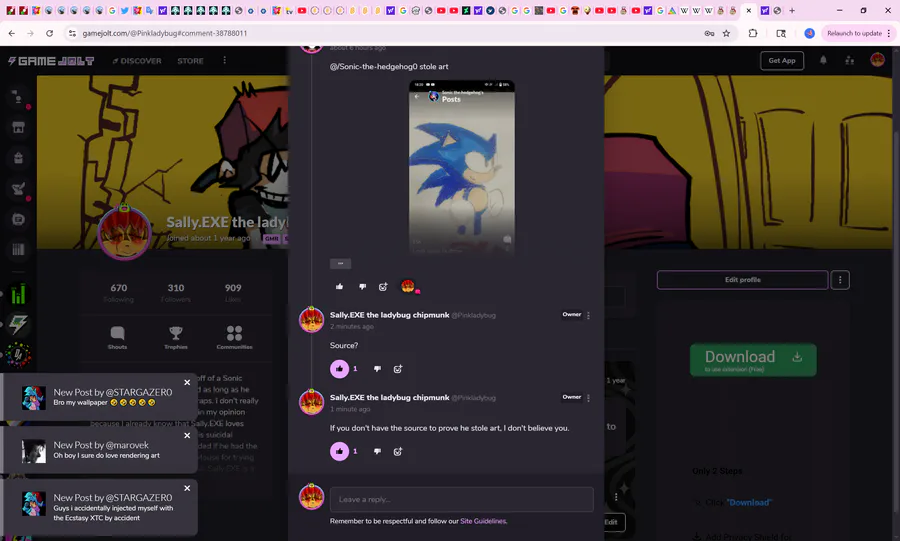View the 670 Following count
This screenshot has height=541, width=900.
[119, 292]
